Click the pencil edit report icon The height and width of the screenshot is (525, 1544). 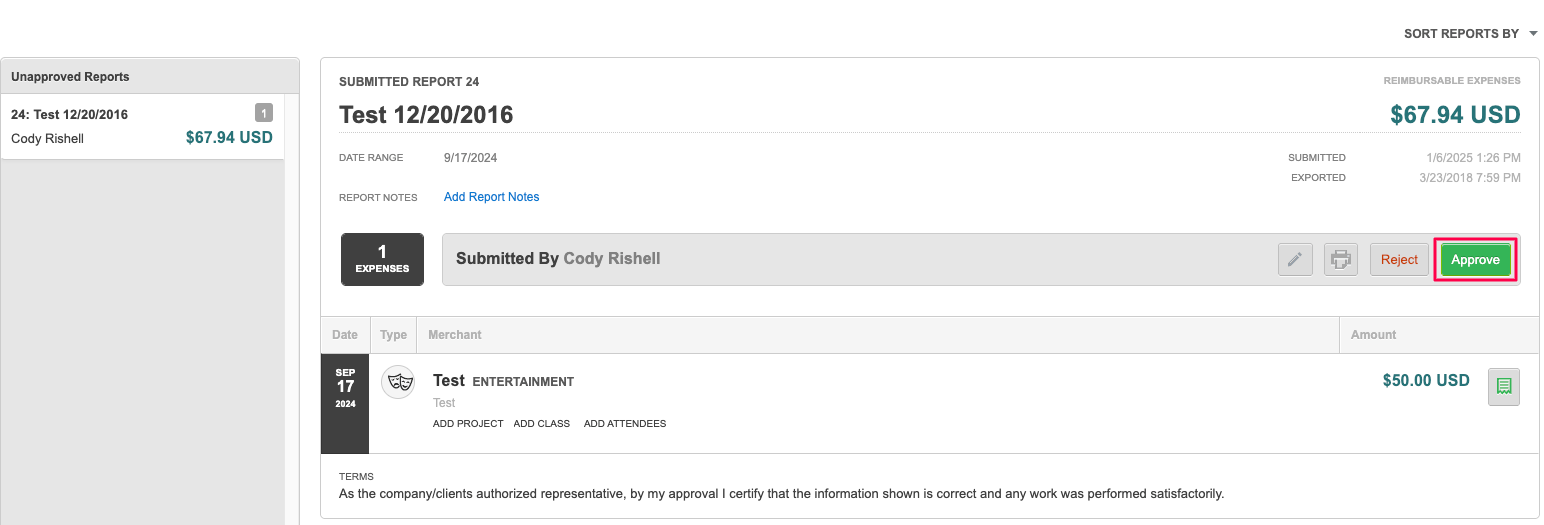(1295, 260)
